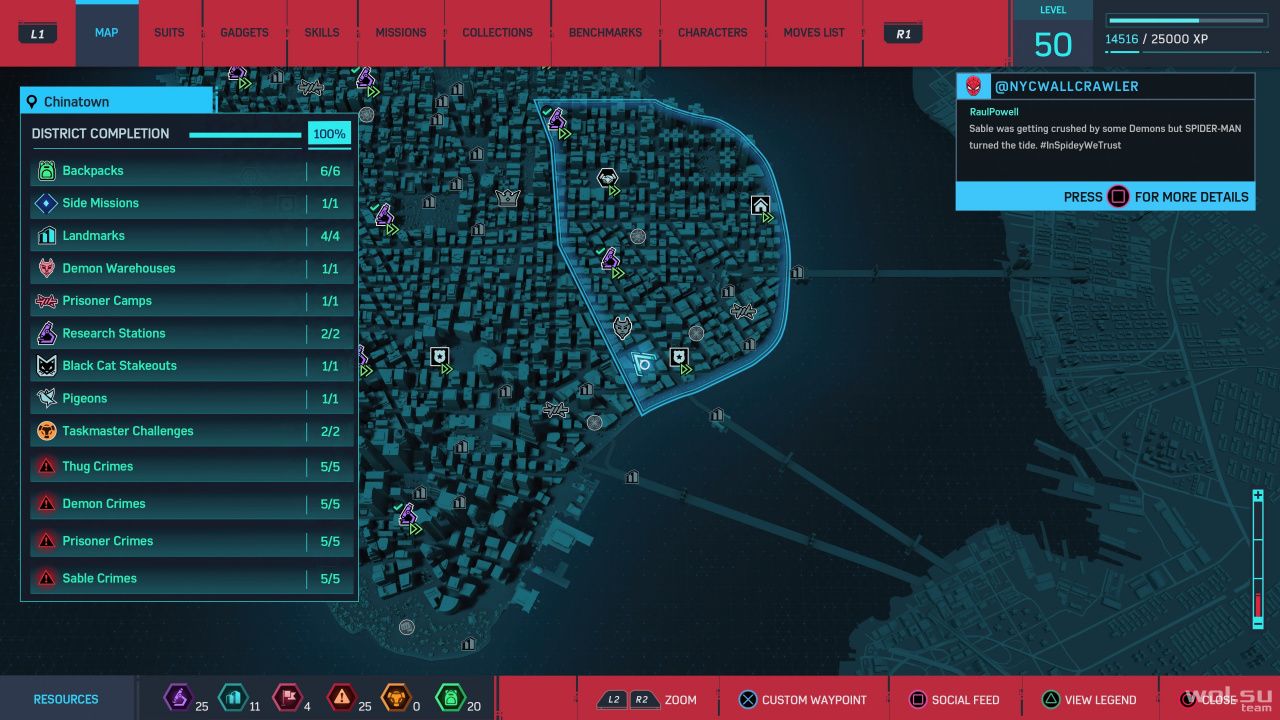Click the research token icon showing 25
Viewport: 1280px width, 720px height.
tap(178, 697)
